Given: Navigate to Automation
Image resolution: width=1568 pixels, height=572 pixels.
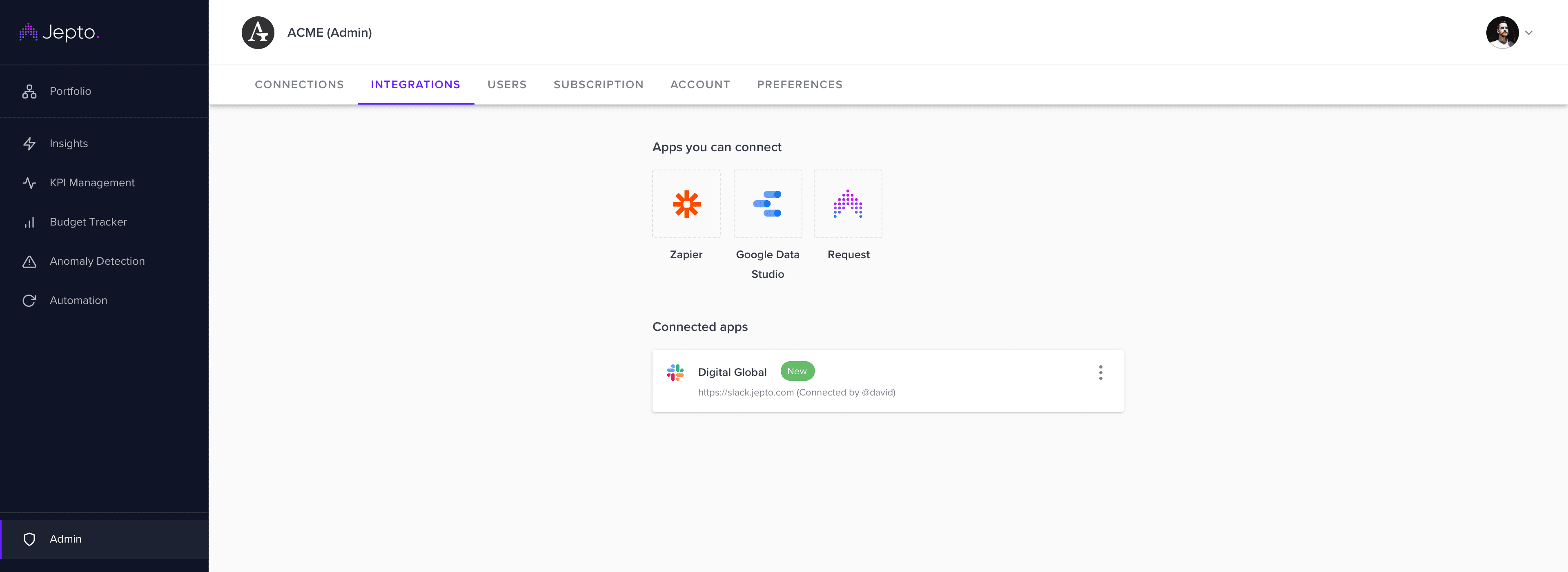Looking at the screenshot, I should 104,301.
